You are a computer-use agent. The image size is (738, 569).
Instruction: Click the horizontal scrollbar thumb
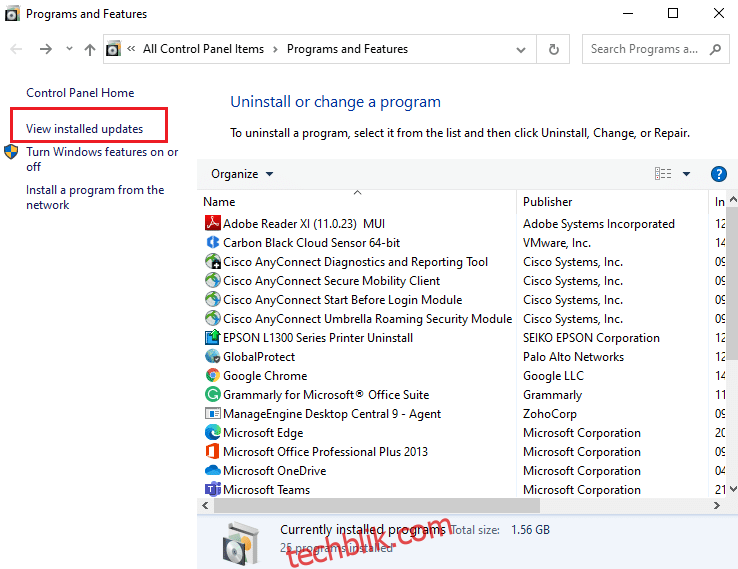click(377, 505)
